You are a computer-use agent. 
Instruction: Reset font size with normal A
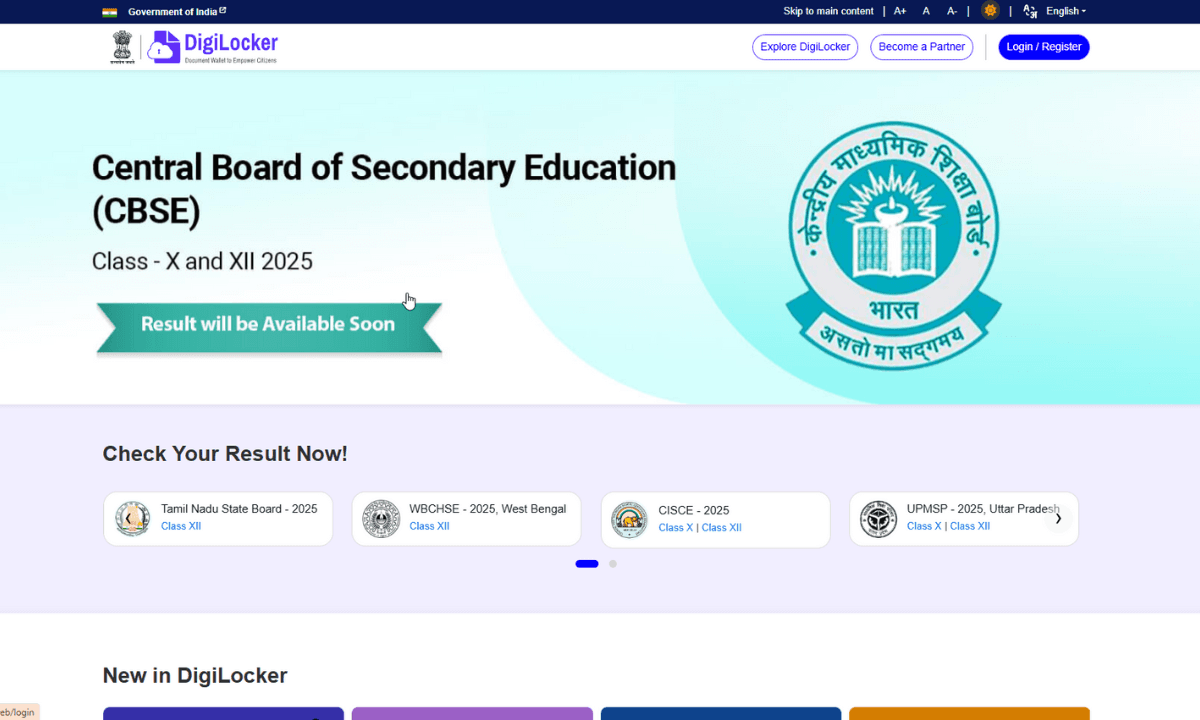926,12
